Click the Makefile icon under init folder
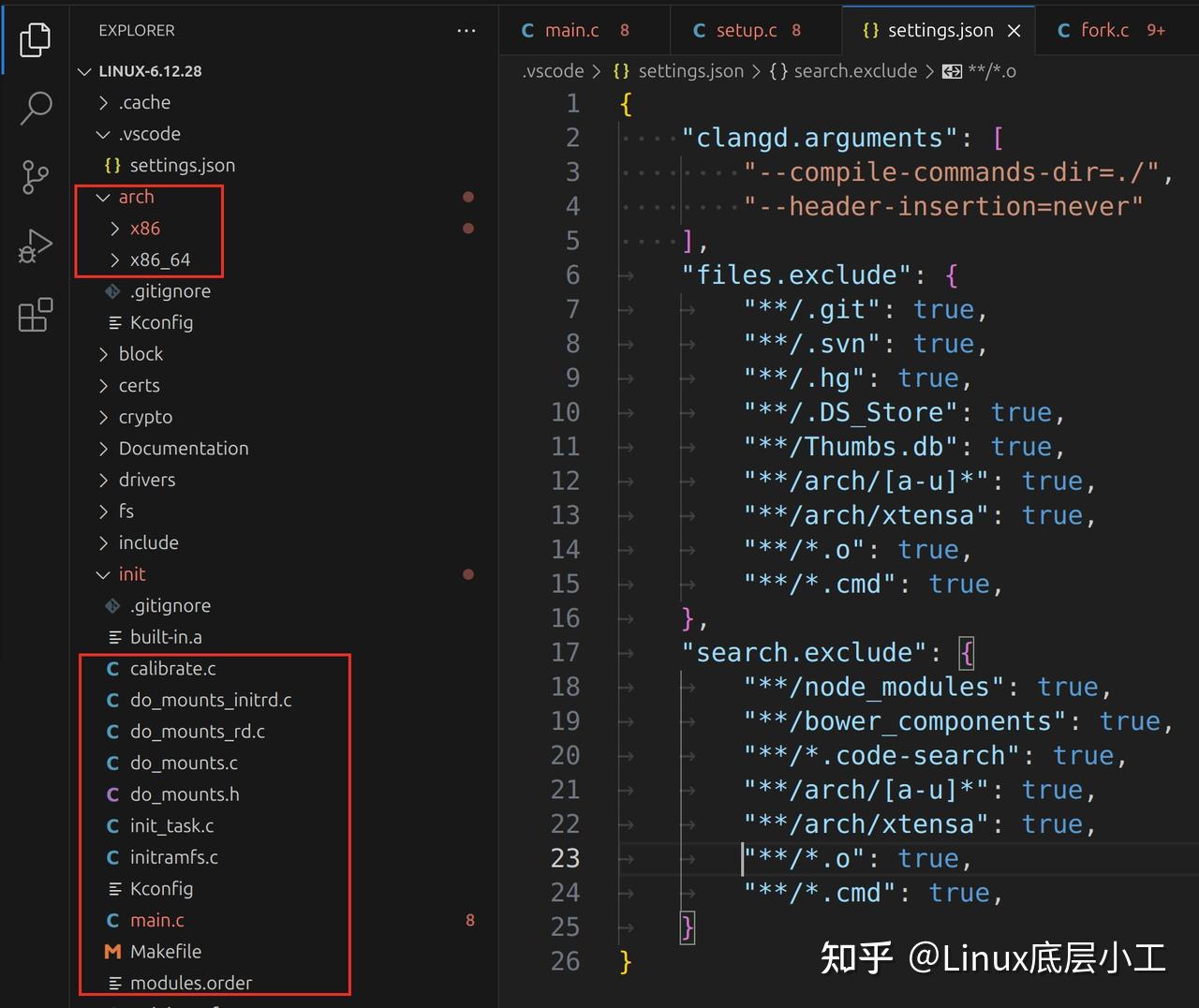 [x=112, y=951]
